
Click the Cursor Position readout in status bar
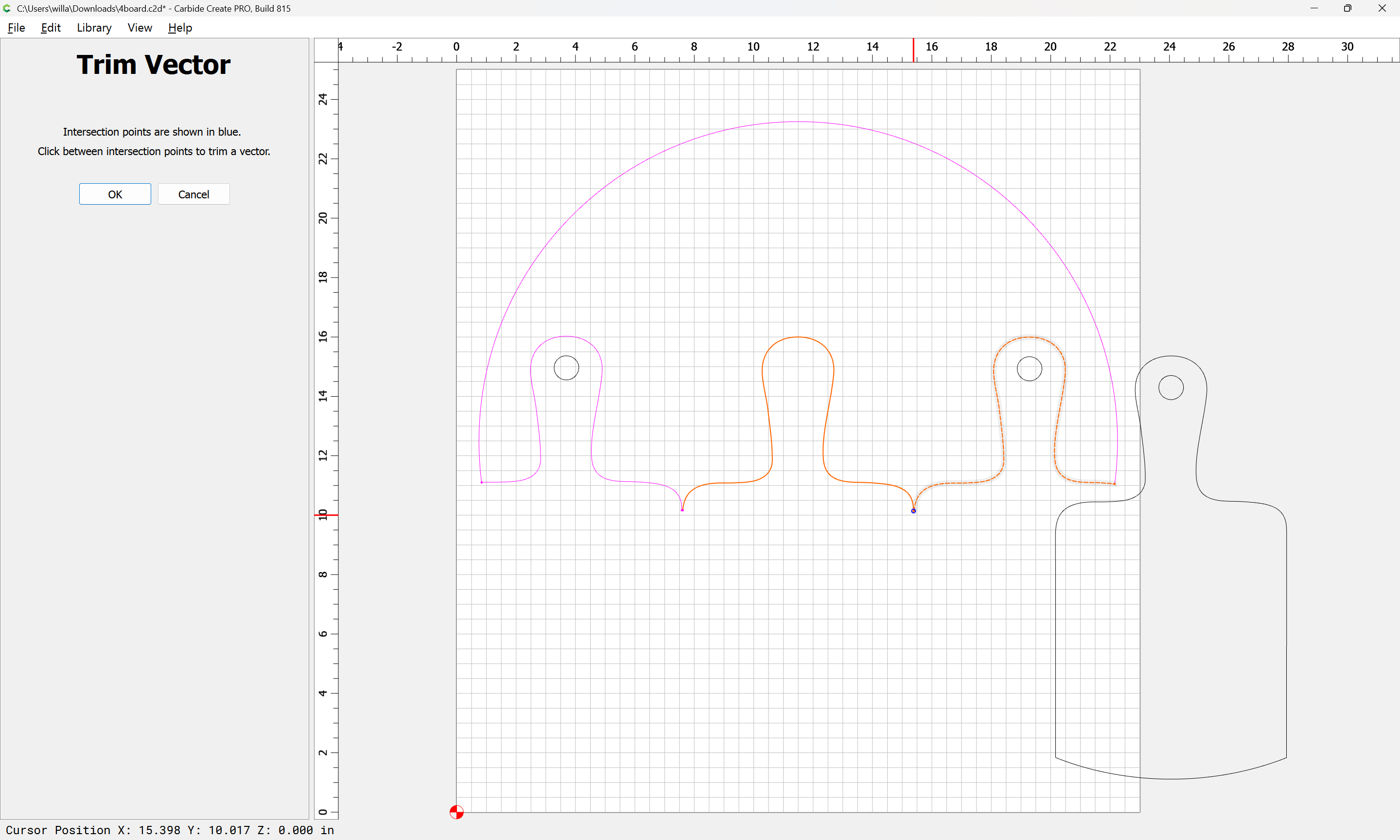coord(170,830)
